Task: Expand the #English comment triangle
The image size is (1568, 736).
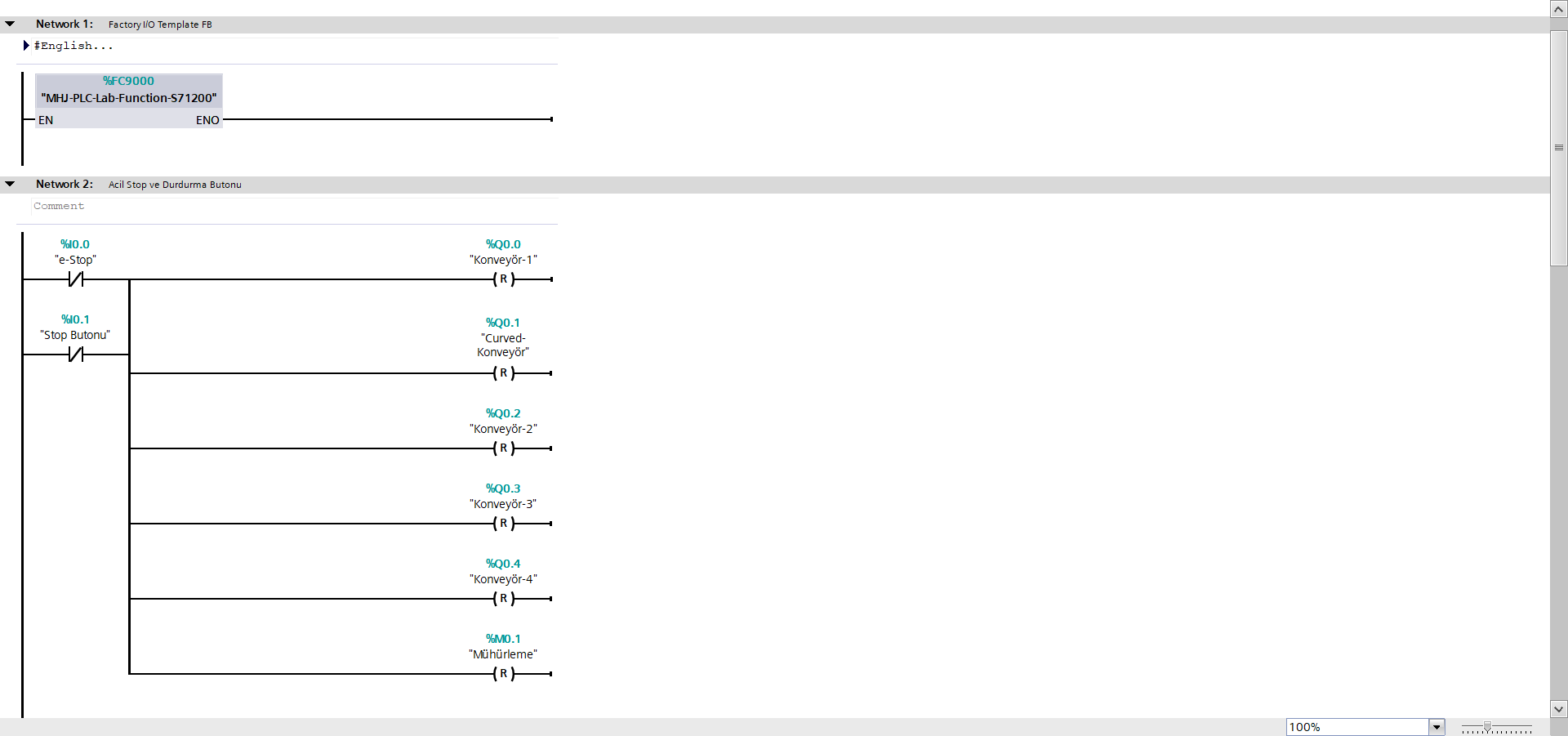Action: (26, 46)
